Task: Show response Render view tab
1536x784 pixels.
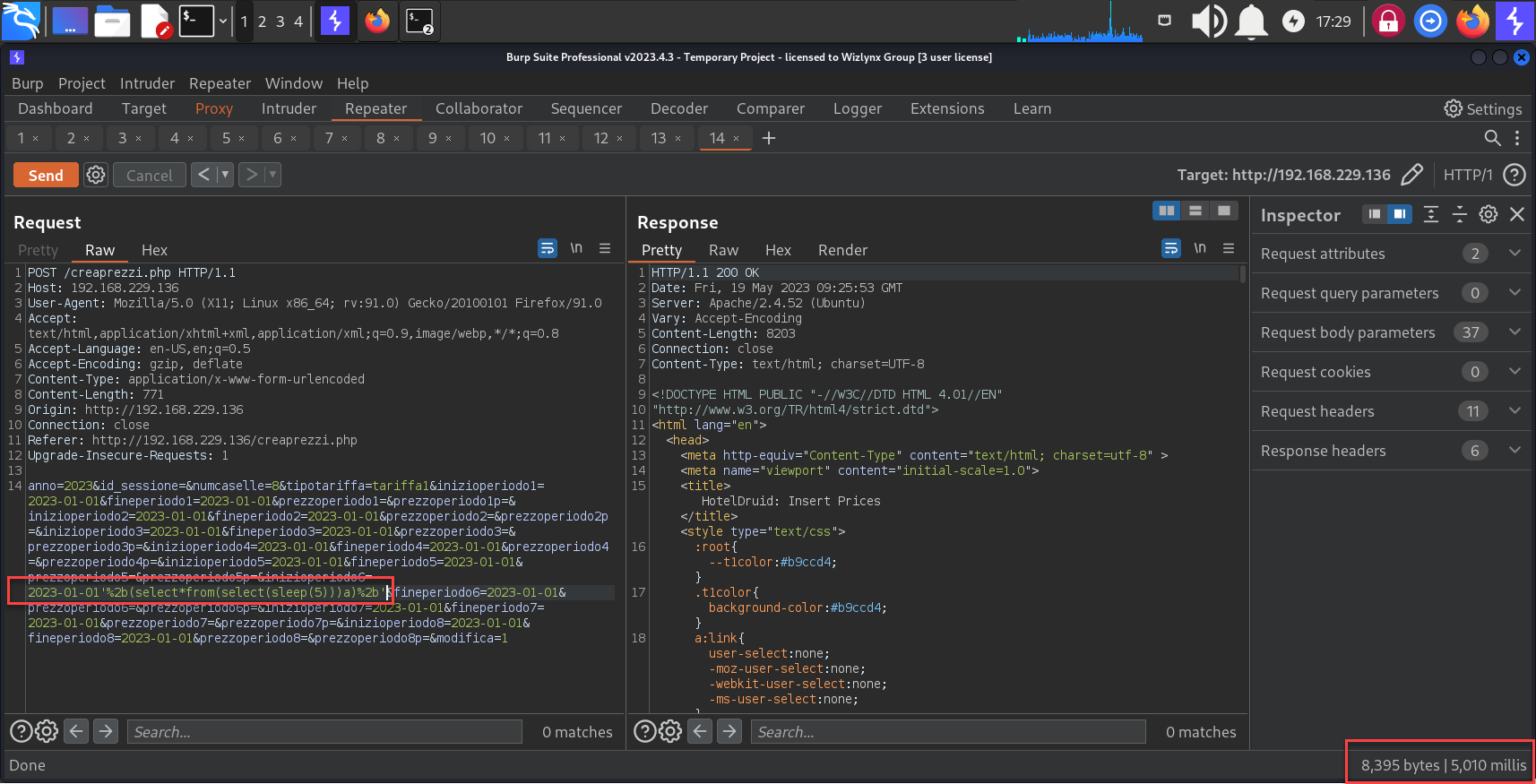Action: tap(842, 250)
